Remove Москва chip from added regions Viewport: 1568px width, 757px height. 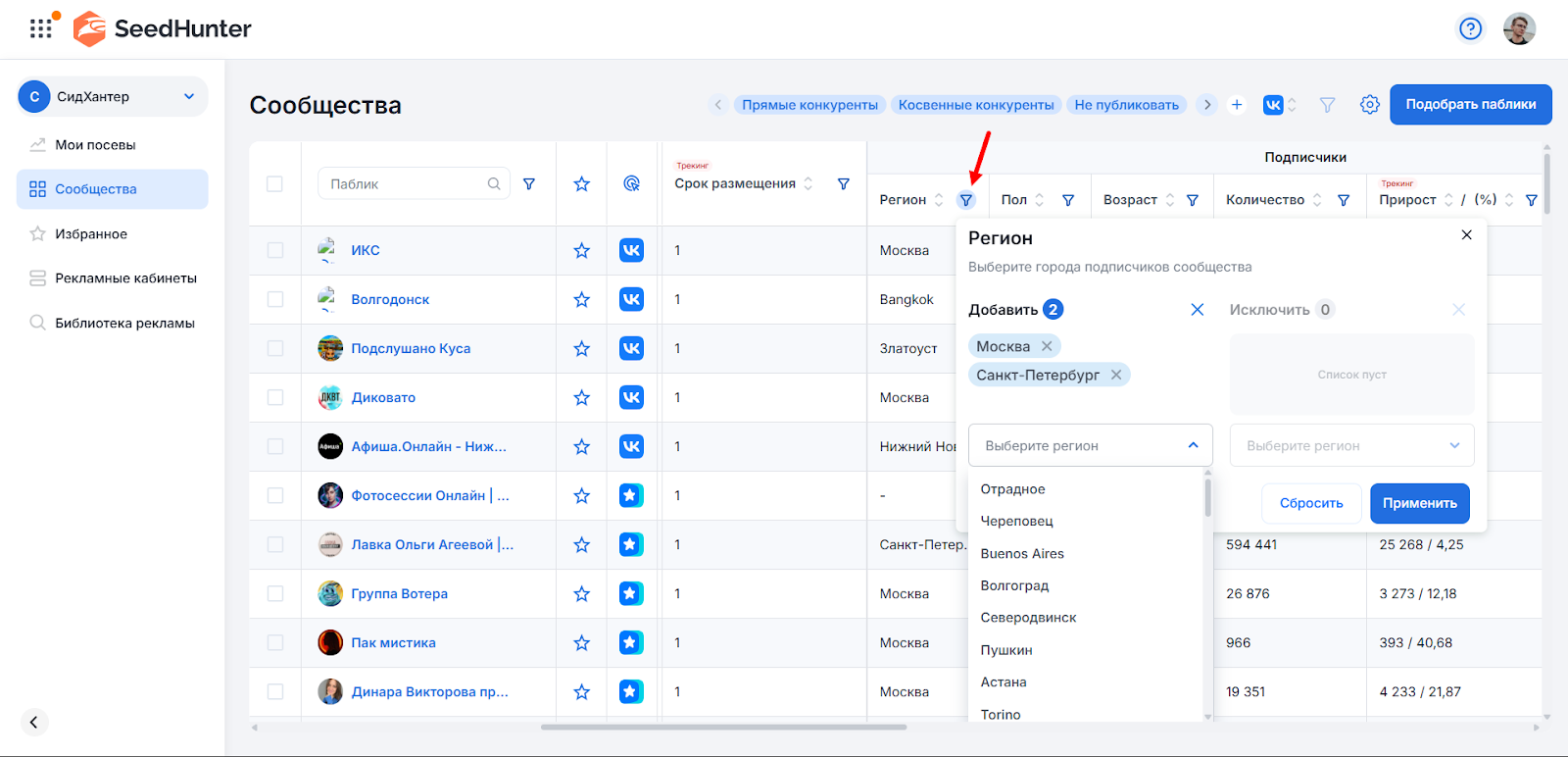pos(1047,346)
